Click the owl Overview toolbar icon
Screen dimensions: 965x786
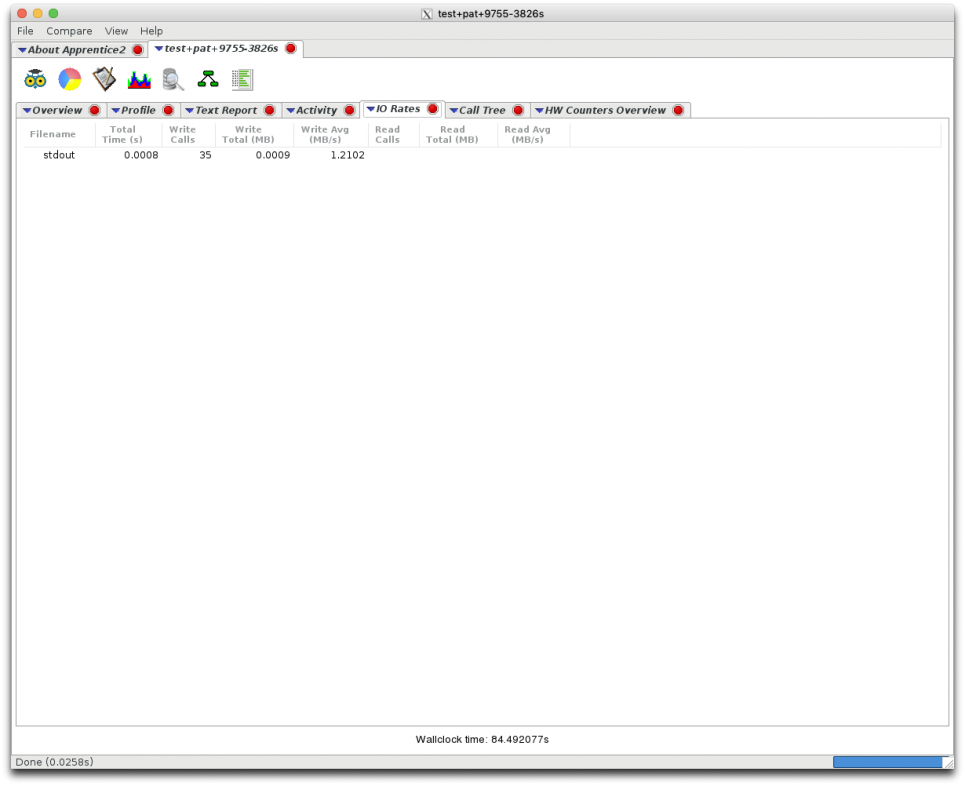[x=35, y=79]
